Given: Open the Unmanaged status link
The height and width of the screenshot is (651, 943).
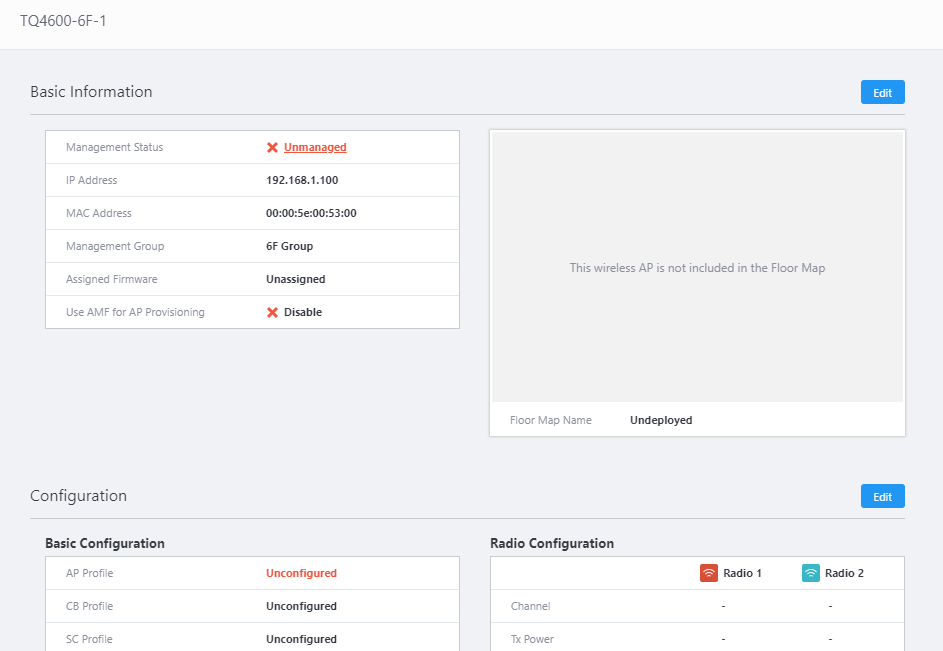Looking at the screenshot, I should coord(315,147).
